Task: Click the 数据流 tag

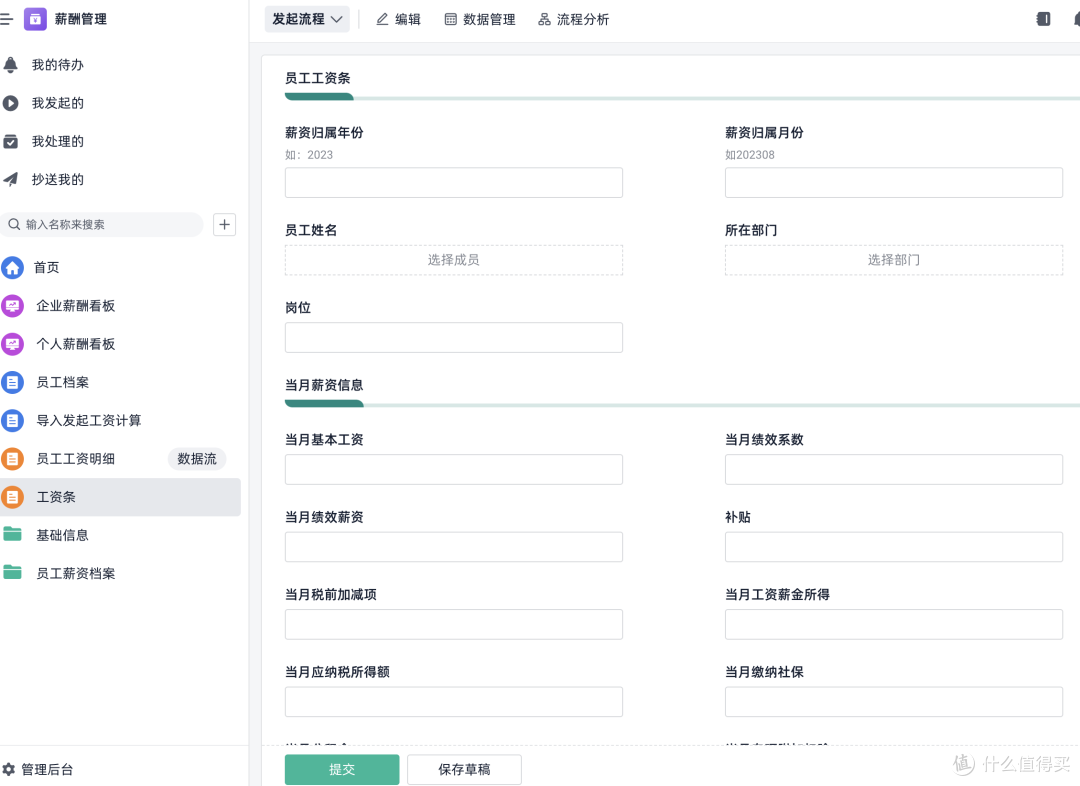Action: 197,459
